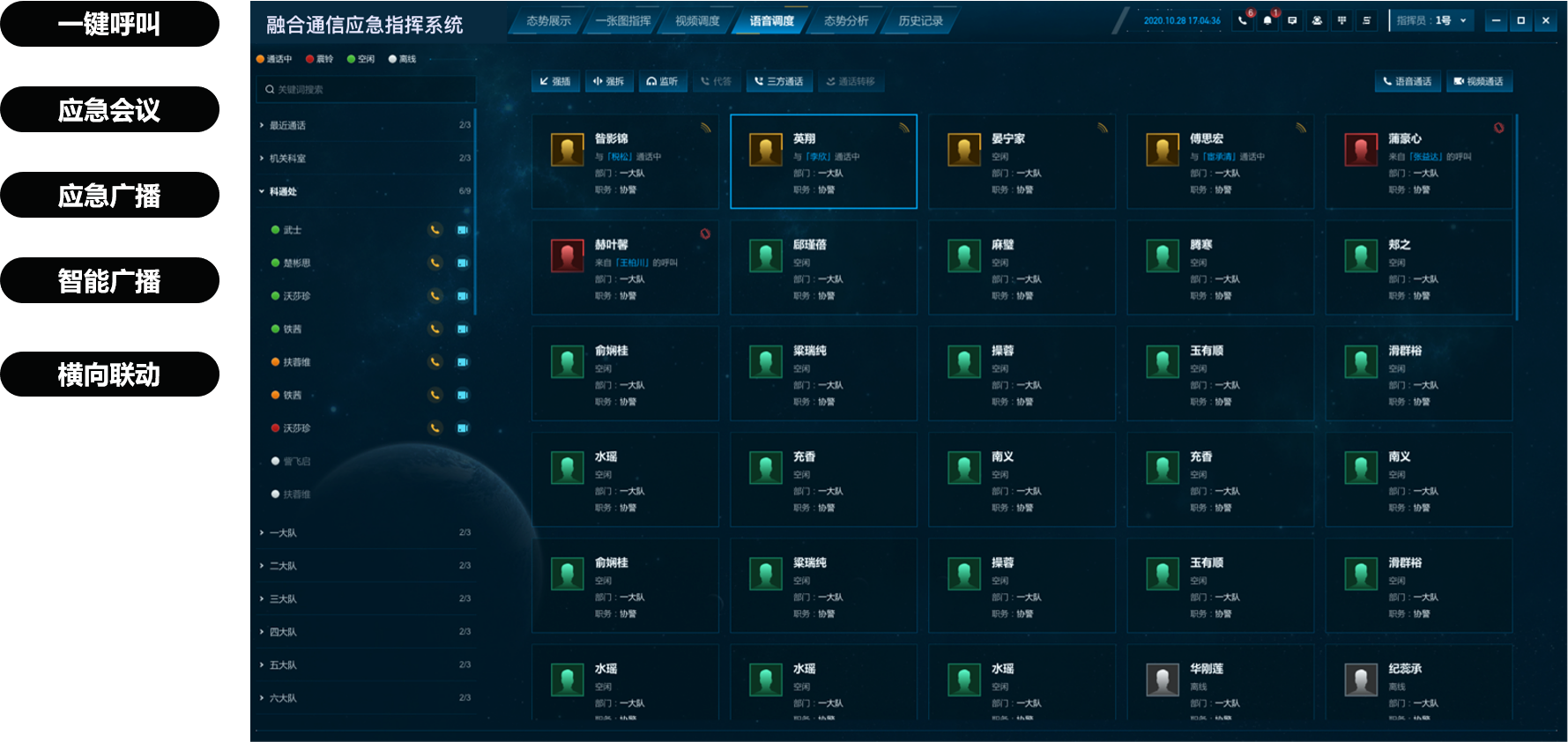The height and width of the screenshot is (742, 1568).
Task: Switch to the 历史记录 tab
Action: coord(920,20)
